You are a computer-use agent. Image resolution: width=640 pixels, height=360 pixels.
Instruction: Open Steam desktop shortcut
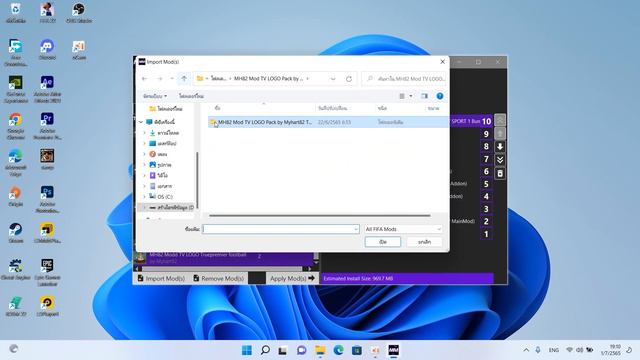point(16,233)
